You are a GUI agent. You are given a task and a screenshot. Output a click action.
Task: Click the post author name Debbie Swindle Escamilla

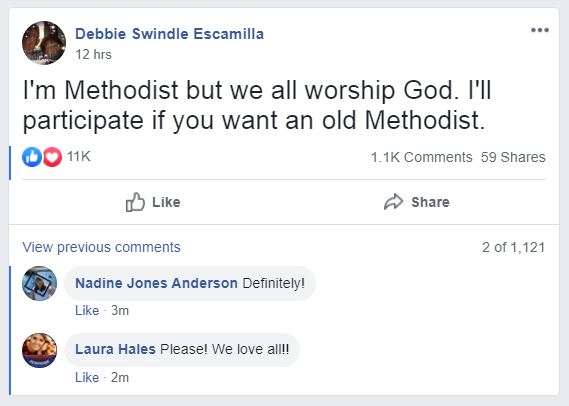[169, 34]
